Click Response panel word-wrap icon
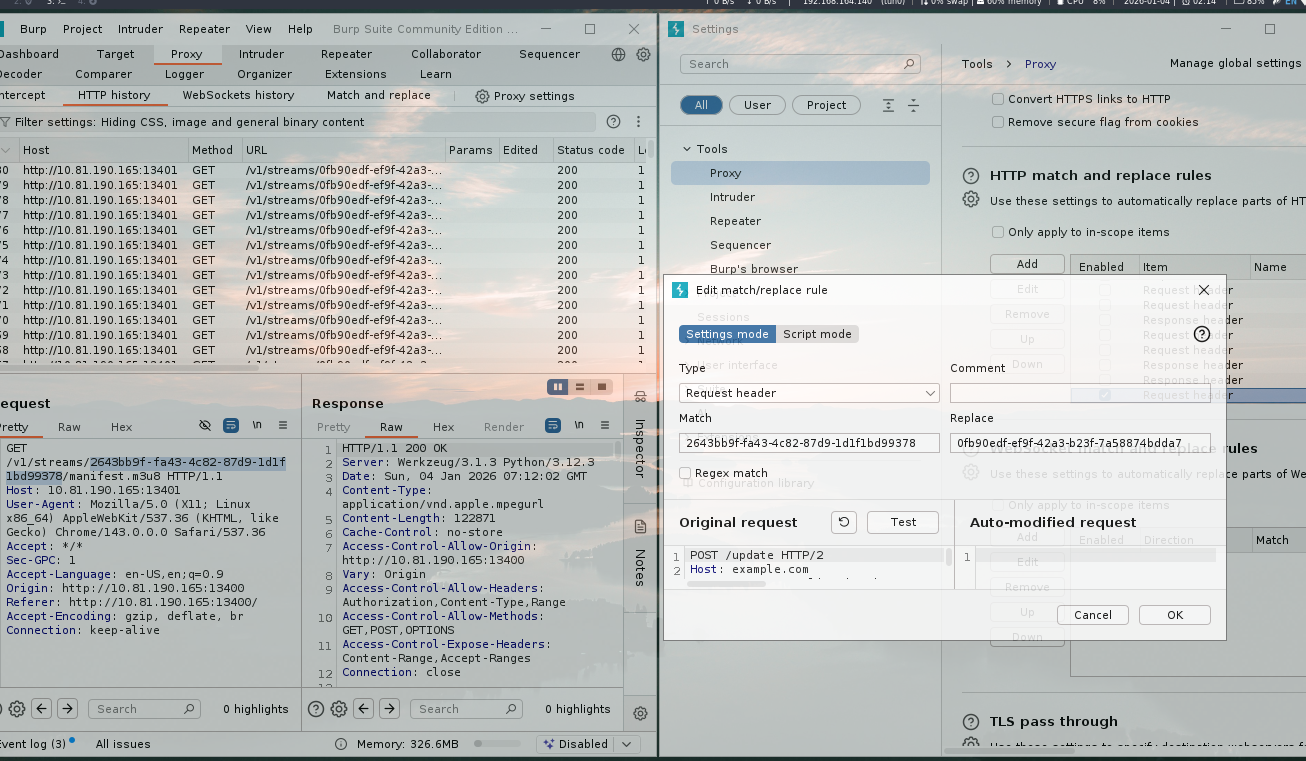 click(553, 426)
